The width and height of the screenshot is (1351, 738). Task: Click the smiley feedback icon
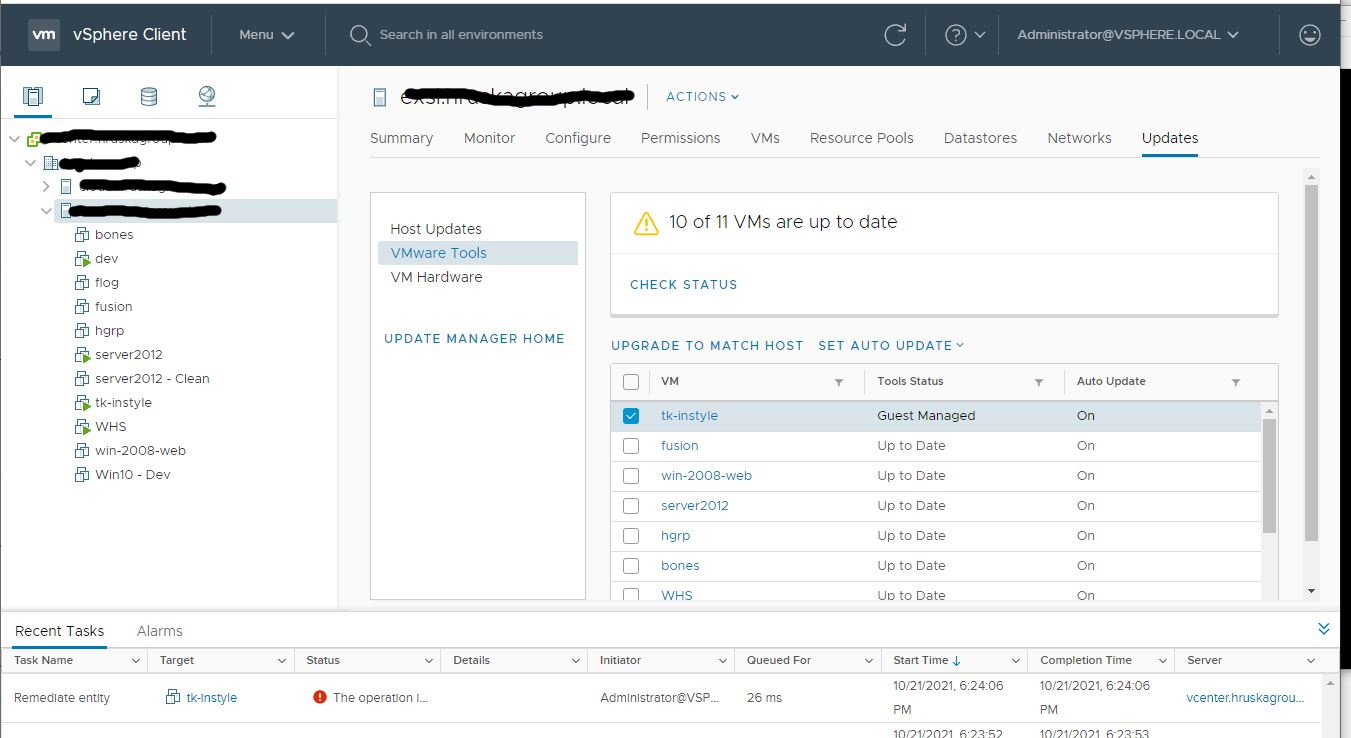point(1309,35)
